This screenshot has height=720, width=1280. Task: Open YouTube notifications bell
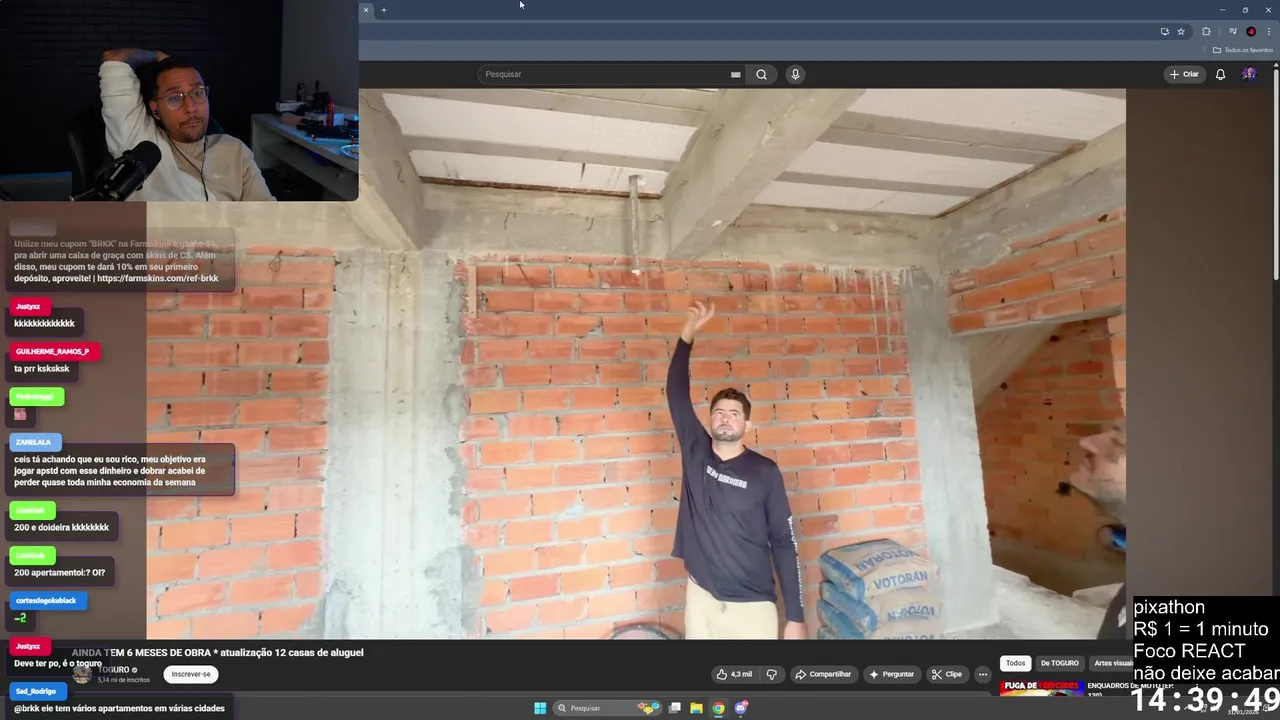pos(1220,74)
